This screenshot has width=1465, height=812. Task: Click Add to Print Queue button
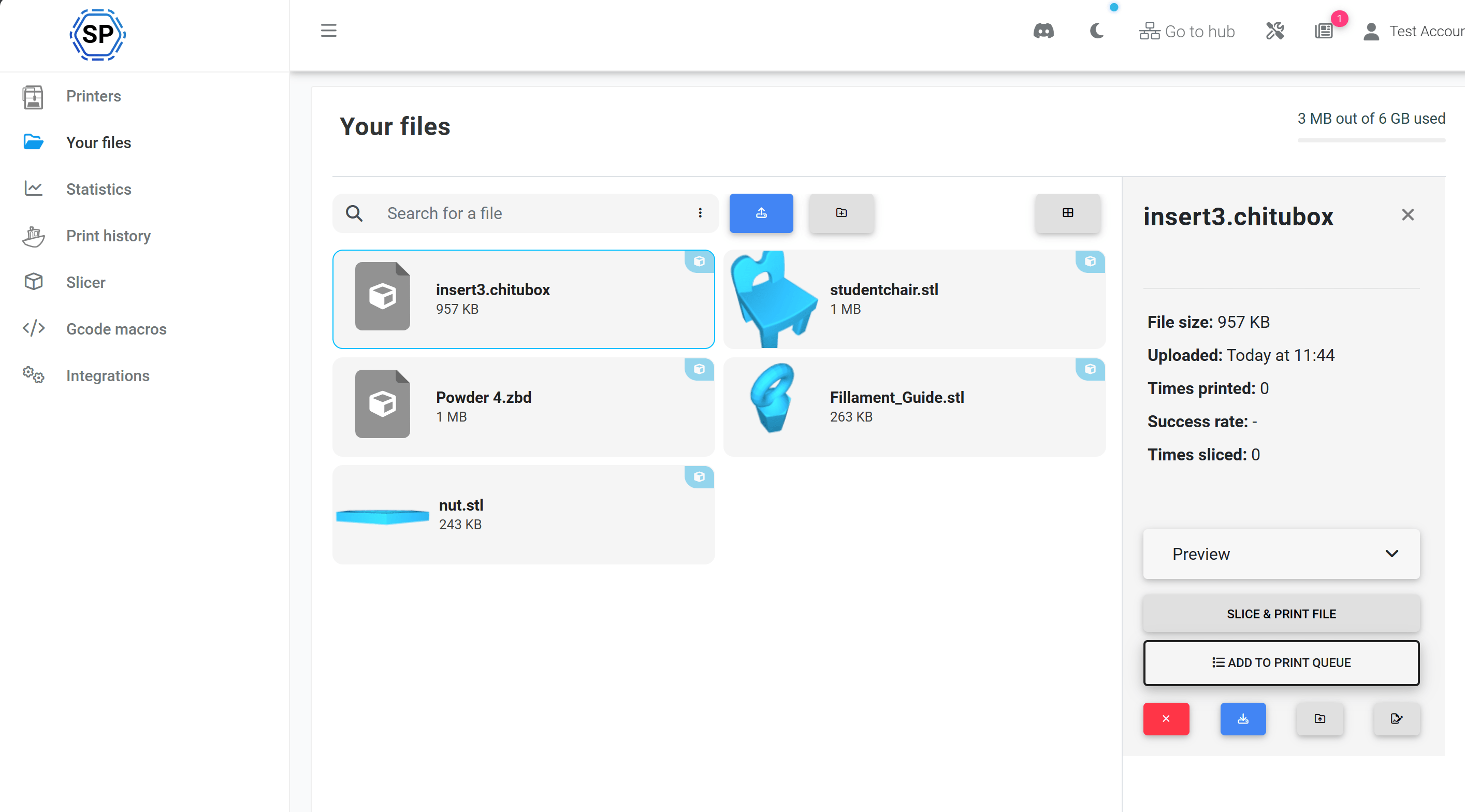1281,663
